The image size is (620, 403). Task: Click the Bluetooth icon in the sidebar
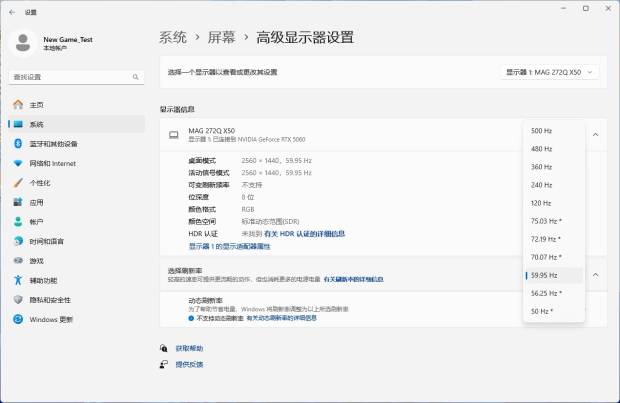(x=18, y=144)
